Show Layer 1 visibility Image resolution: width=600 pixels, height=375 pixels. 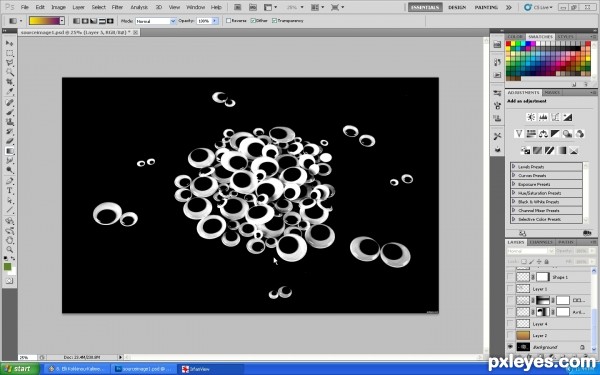(x=510, y=289)
